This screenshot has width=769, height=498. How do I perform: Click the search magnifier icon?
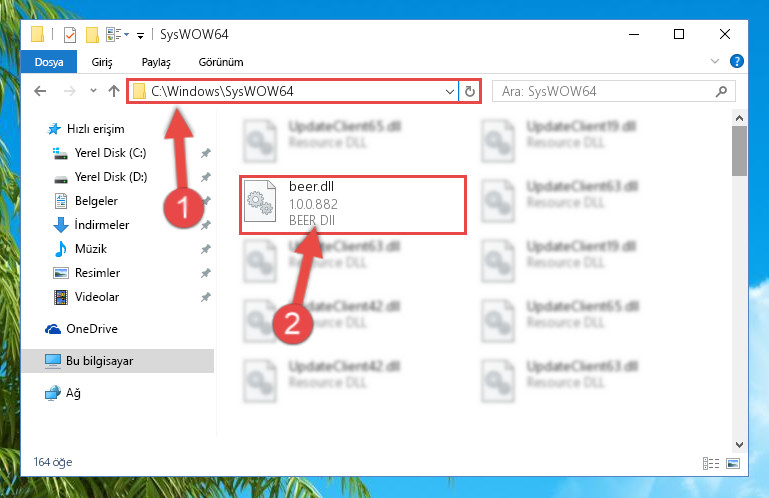pos(721,91)
